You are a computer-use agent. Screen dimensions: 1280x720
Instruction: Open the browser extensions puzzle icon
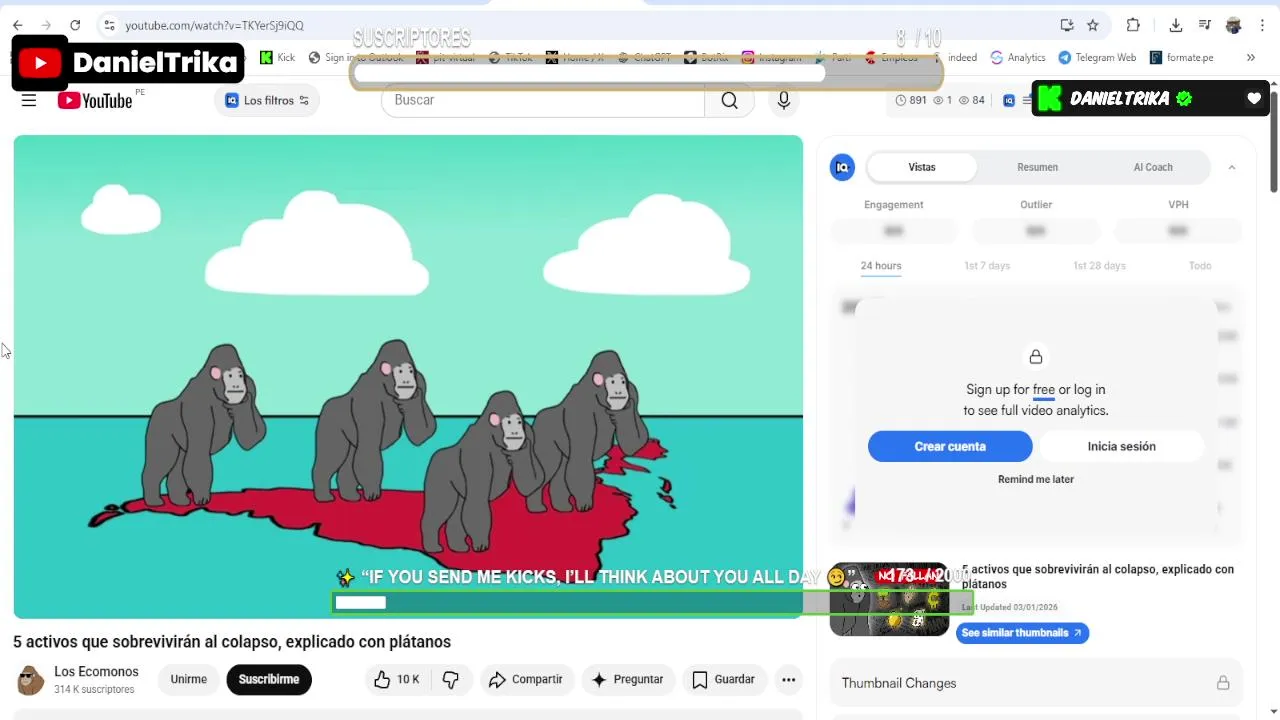[x=1133, y=25]
